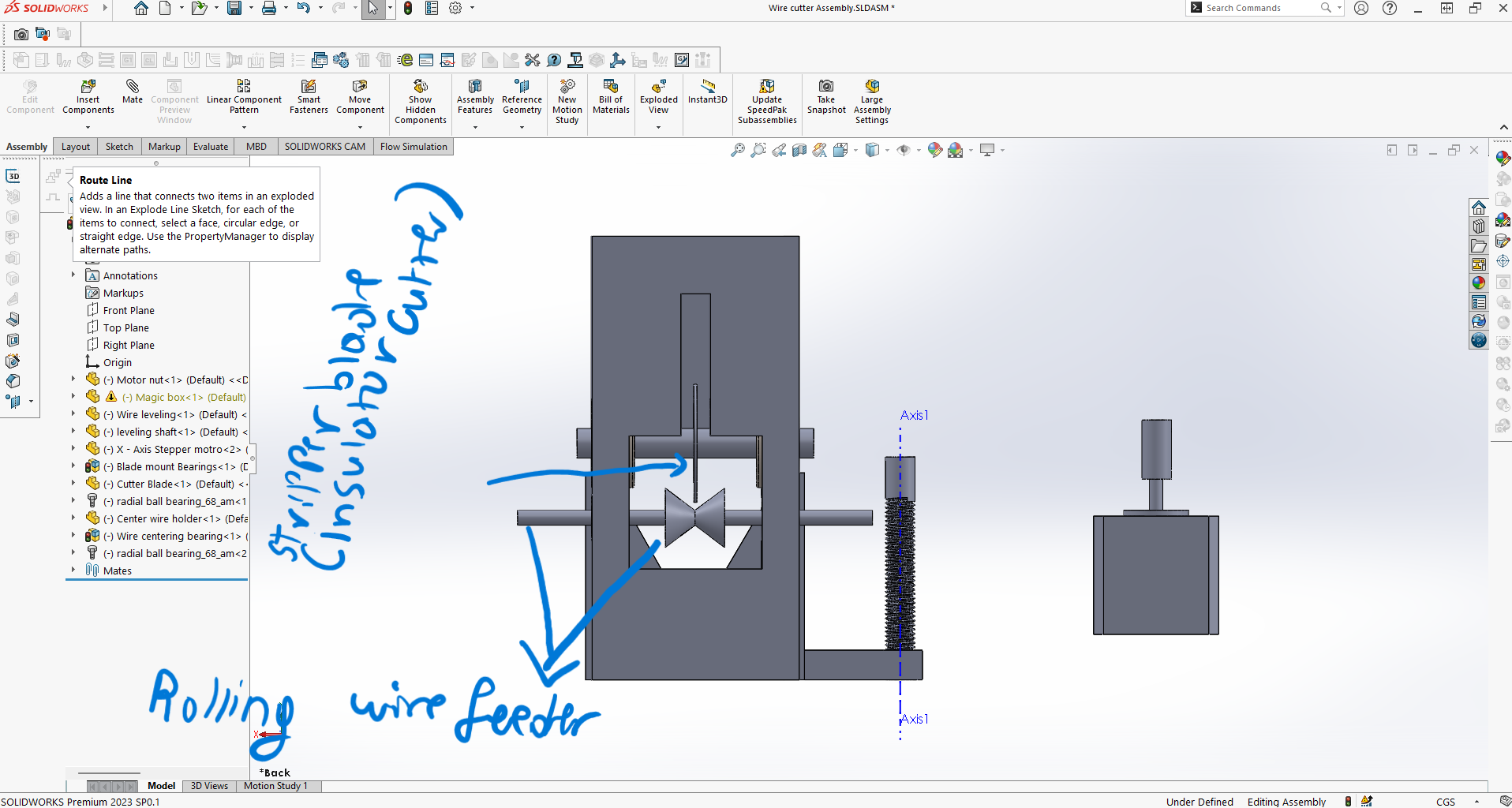1512x808 pixels.
Task: Start a New Motion Study
Action: pos(567,102)
